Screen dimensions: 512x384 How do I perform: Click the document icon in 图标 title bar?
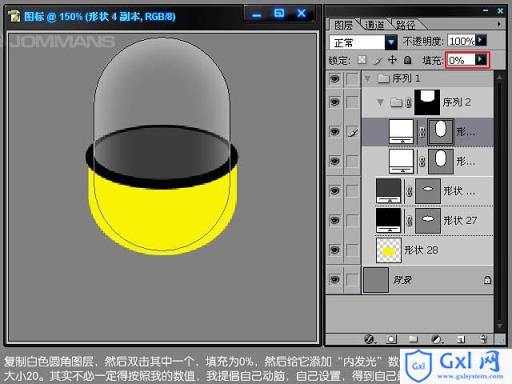click(x=14, y=15)
